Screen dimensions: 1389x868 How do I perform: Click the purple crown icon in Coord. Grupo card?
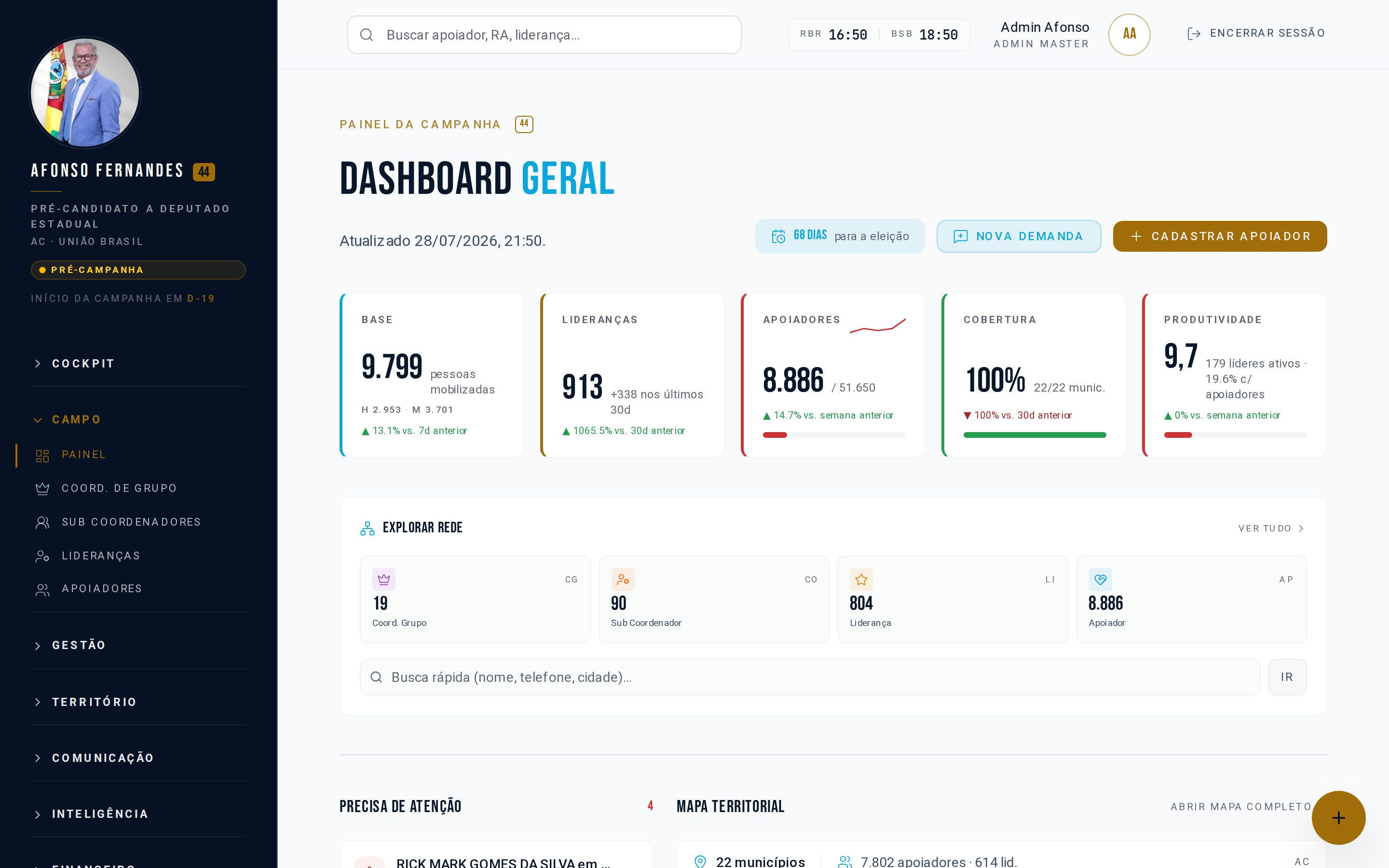384,579
